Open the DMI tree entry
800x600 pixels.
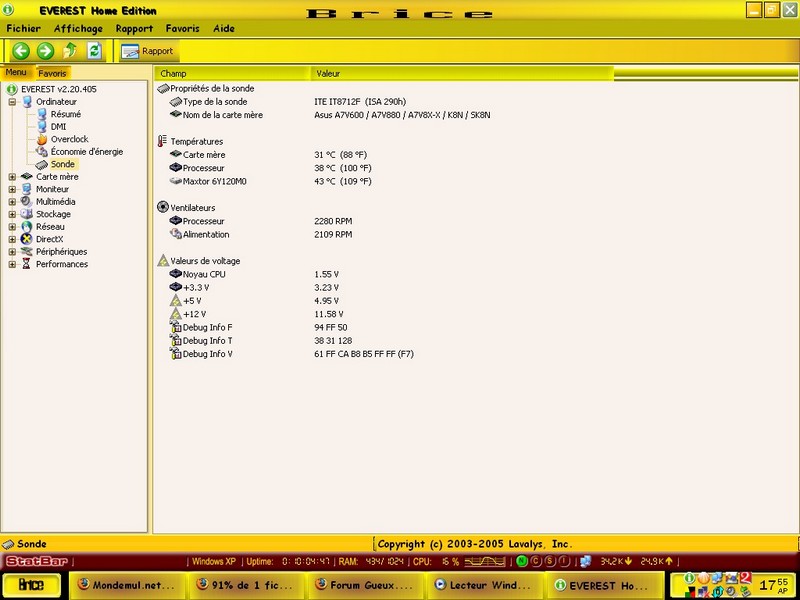[x=58, y=127]
